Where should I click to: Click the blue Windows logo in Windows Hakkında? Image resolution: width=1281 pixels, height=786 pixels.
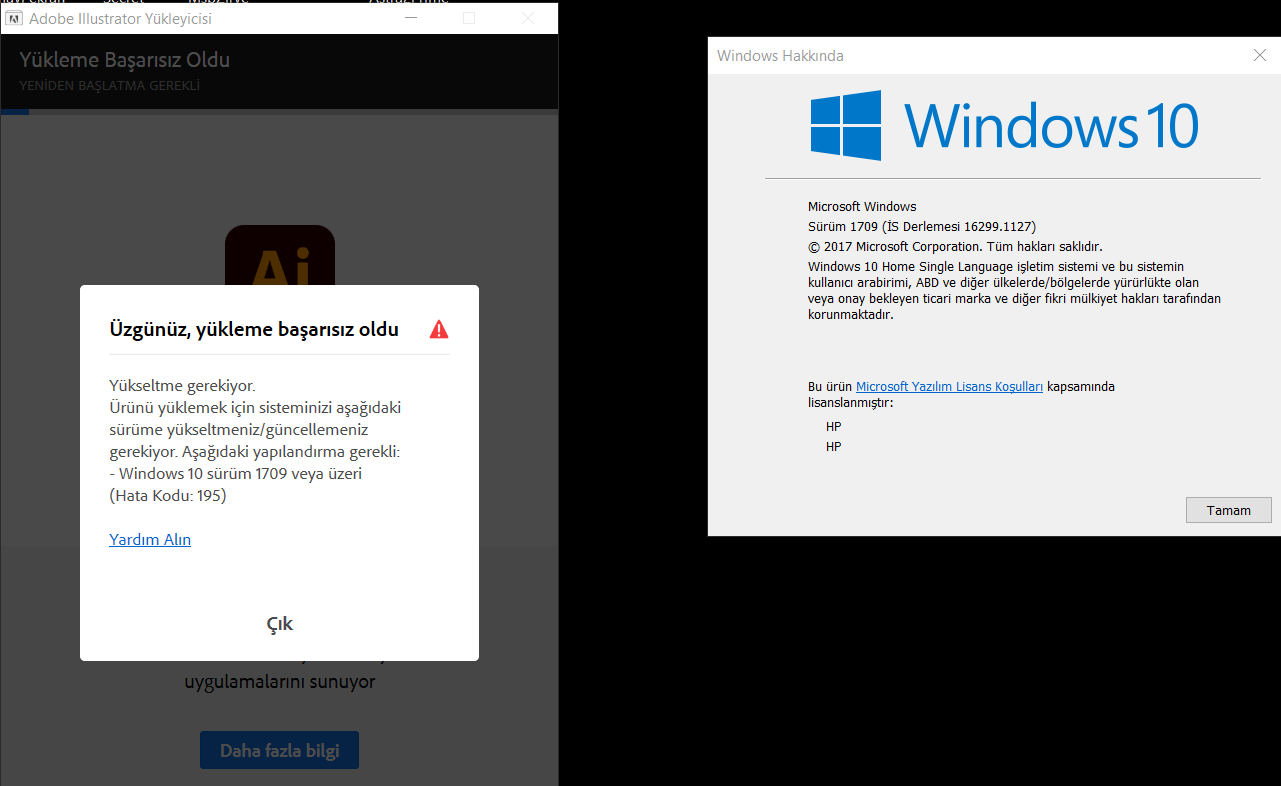pyautogui.click(x=846, y=126)
